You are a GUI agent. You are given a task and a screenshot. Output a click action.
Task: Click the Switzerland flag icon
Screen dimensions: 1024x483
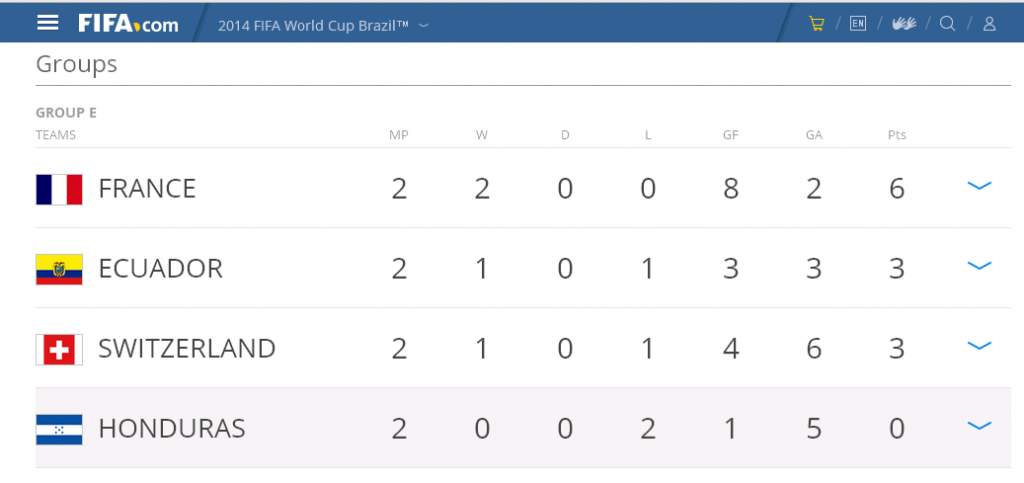(59, 349)
